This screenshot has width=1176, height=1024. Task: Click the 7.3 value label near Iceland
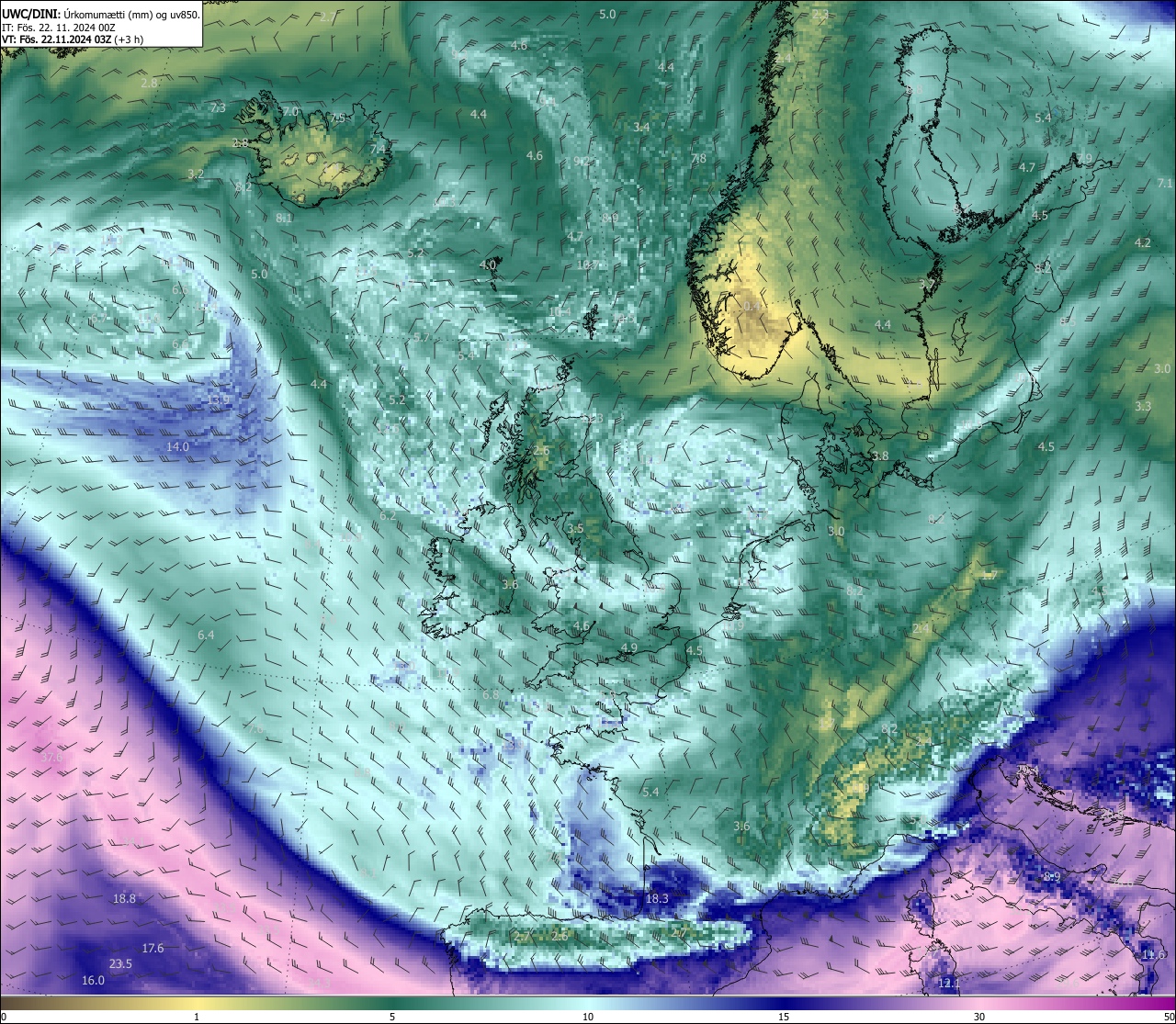point(218,108)
